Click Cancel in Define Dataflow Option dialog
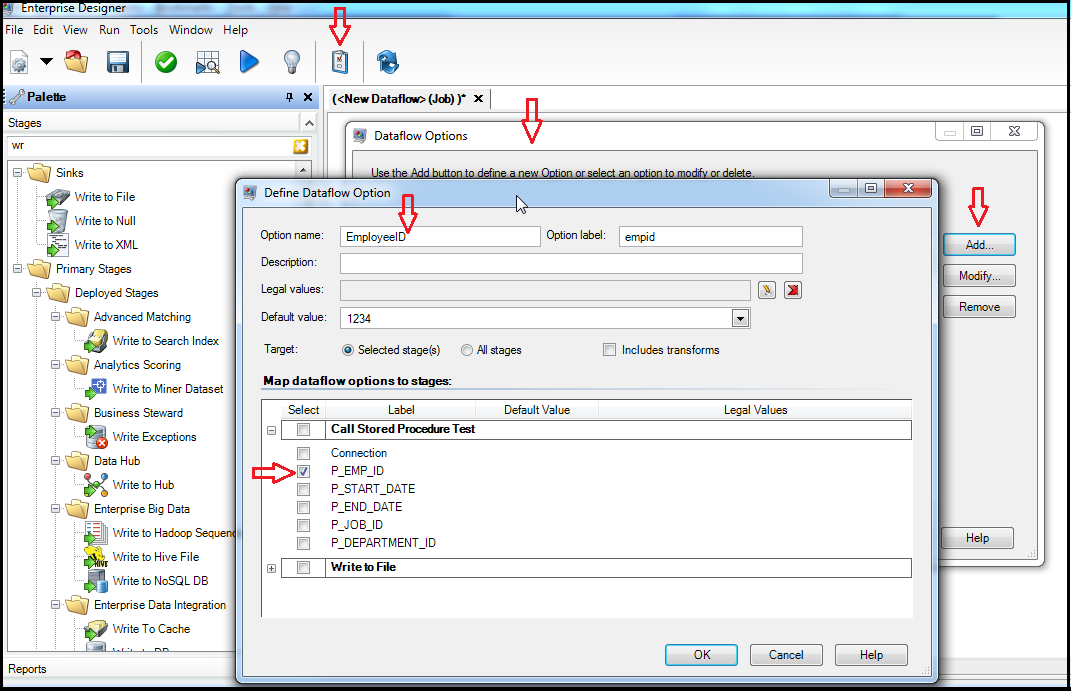 [786, 655]
